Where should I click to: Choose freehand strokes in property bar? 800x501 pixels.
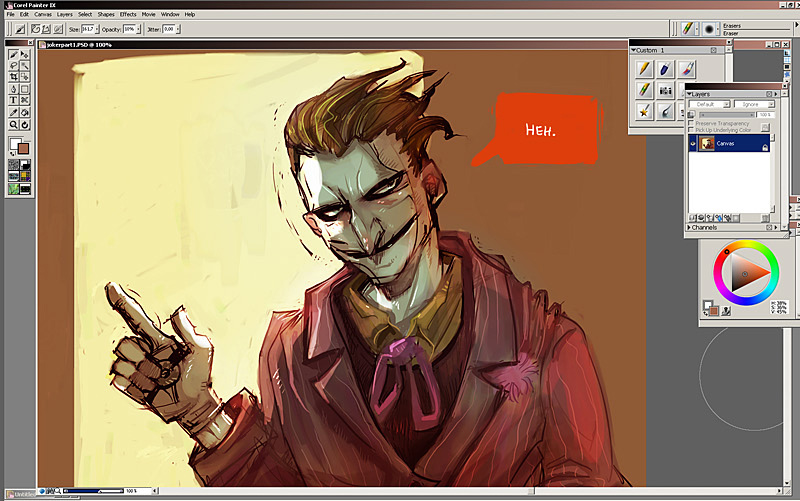point(36,29)
